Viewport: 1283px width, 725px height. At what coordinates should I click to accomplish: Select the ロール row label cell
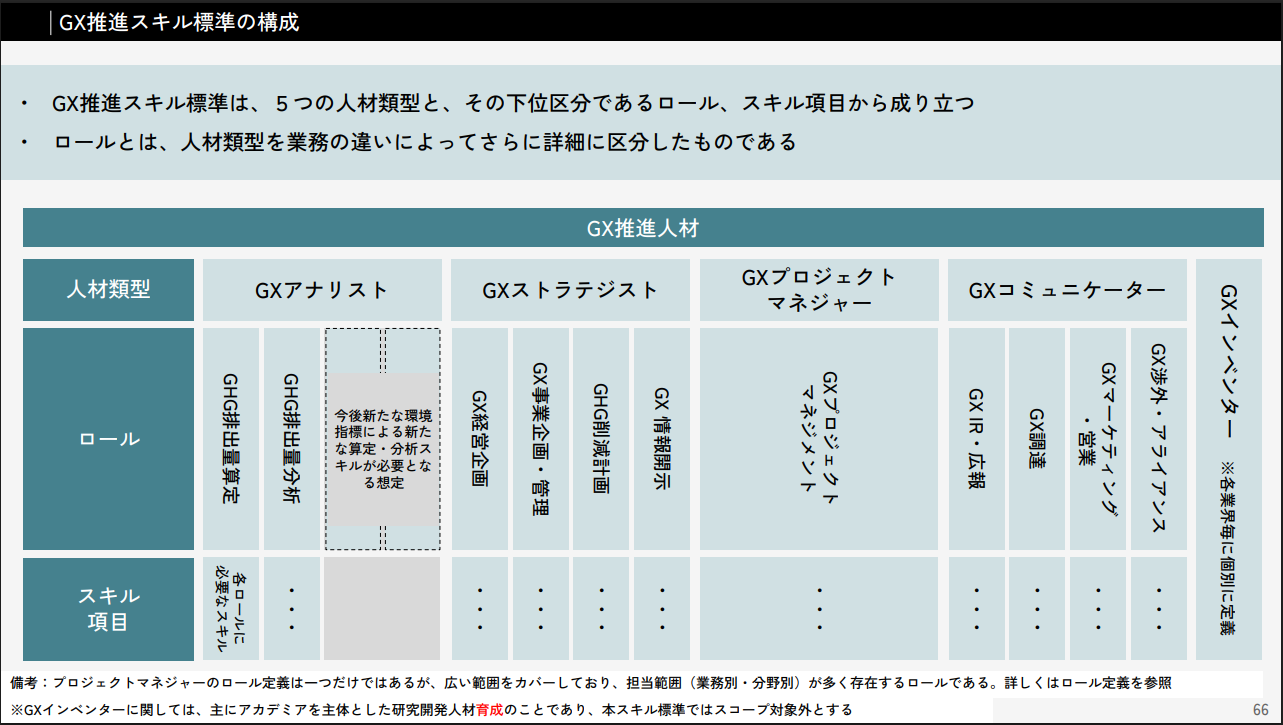(x=108, y=439)
